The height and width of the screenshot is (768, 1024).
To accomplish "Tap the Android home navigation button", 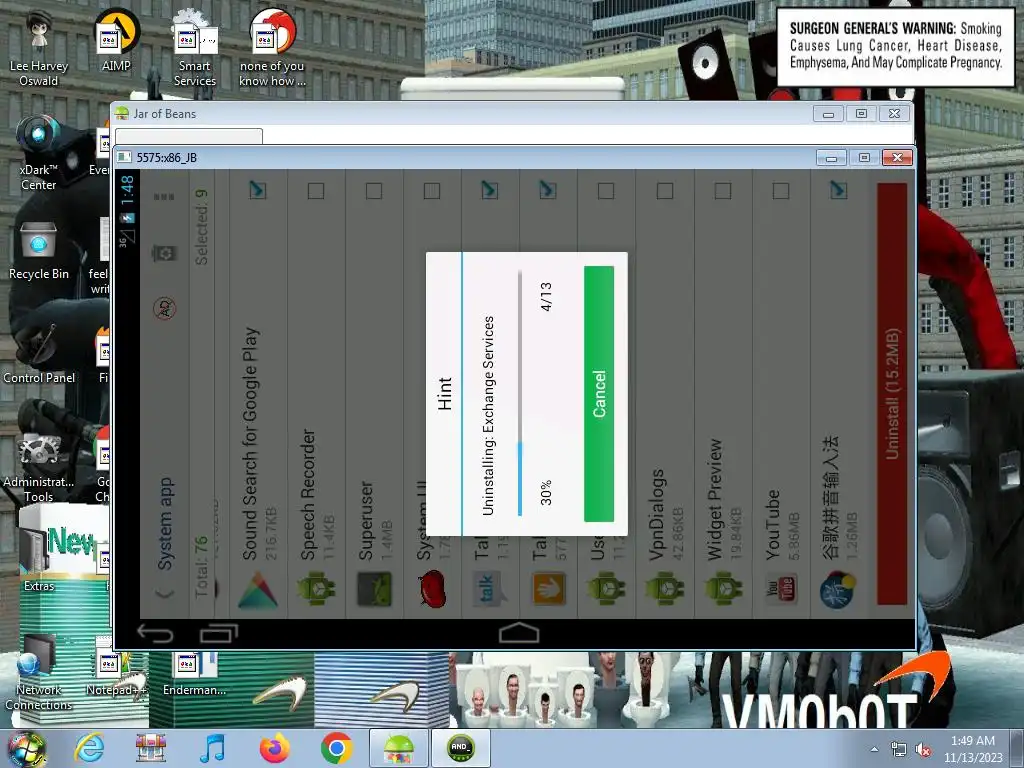I will [519, 633].
